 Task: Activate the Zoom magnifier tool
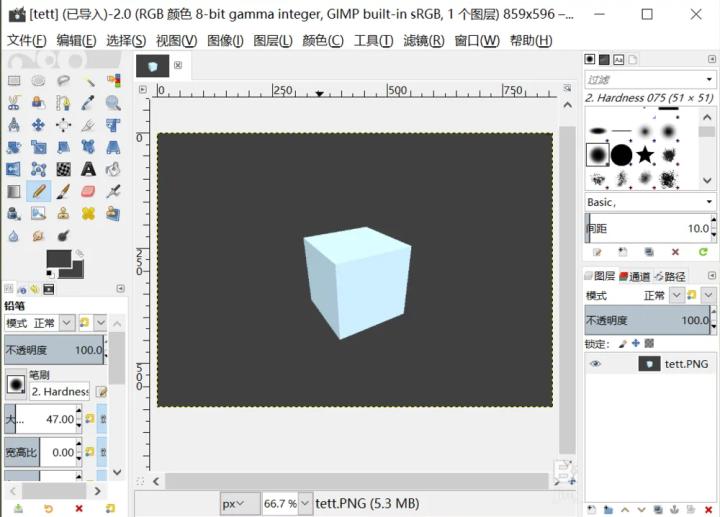(x=113, y=103)
